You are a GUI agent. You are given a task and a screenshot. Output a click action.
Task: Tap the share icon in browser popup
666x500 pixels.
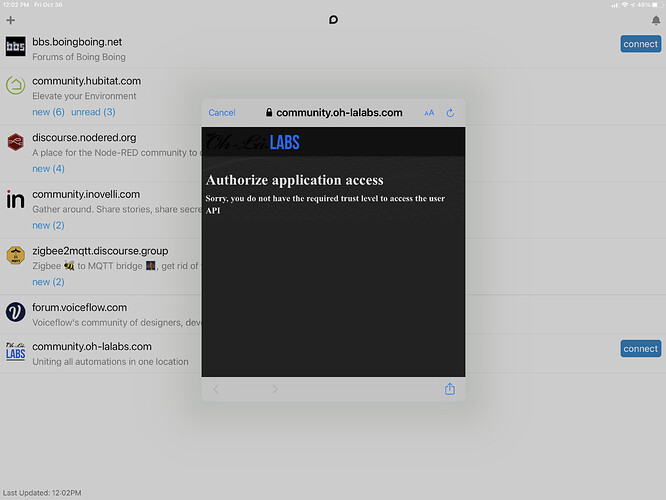[x=450, y=389]
